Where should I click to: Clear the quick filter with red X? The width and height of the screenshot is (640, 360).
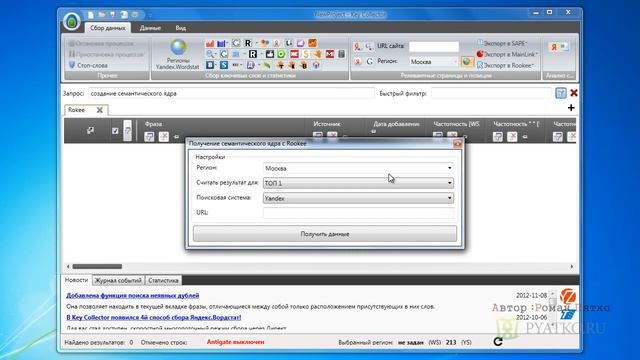(573, 93)
